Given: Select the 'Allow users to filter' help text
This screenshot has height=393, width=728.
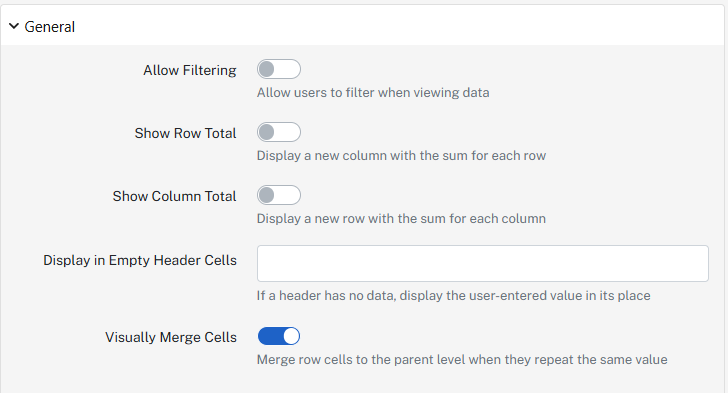Looking at the screenshot, I should pyautogui.click(x=373, y=92).
